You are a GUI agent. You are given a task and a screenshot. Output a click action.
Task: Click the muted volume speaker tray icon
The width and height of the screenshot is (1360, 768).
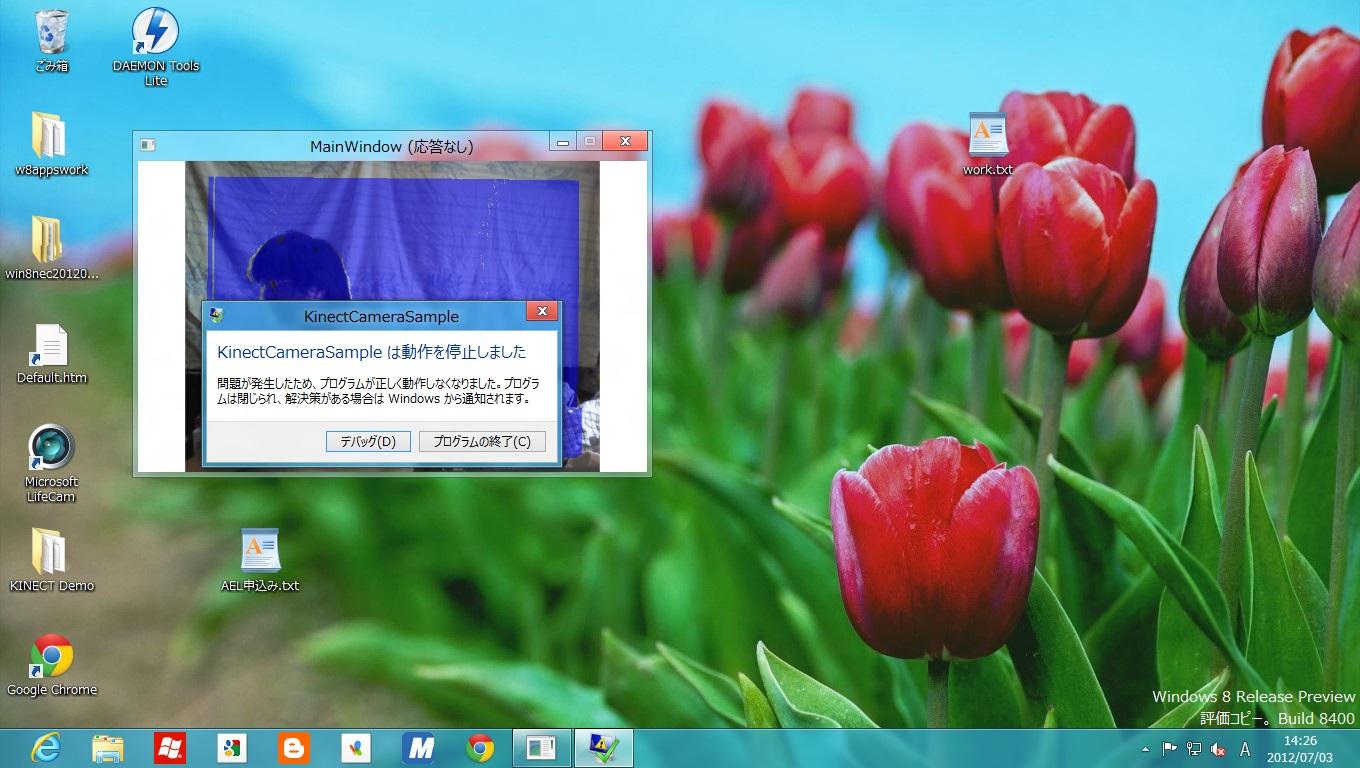(1219, 749)
